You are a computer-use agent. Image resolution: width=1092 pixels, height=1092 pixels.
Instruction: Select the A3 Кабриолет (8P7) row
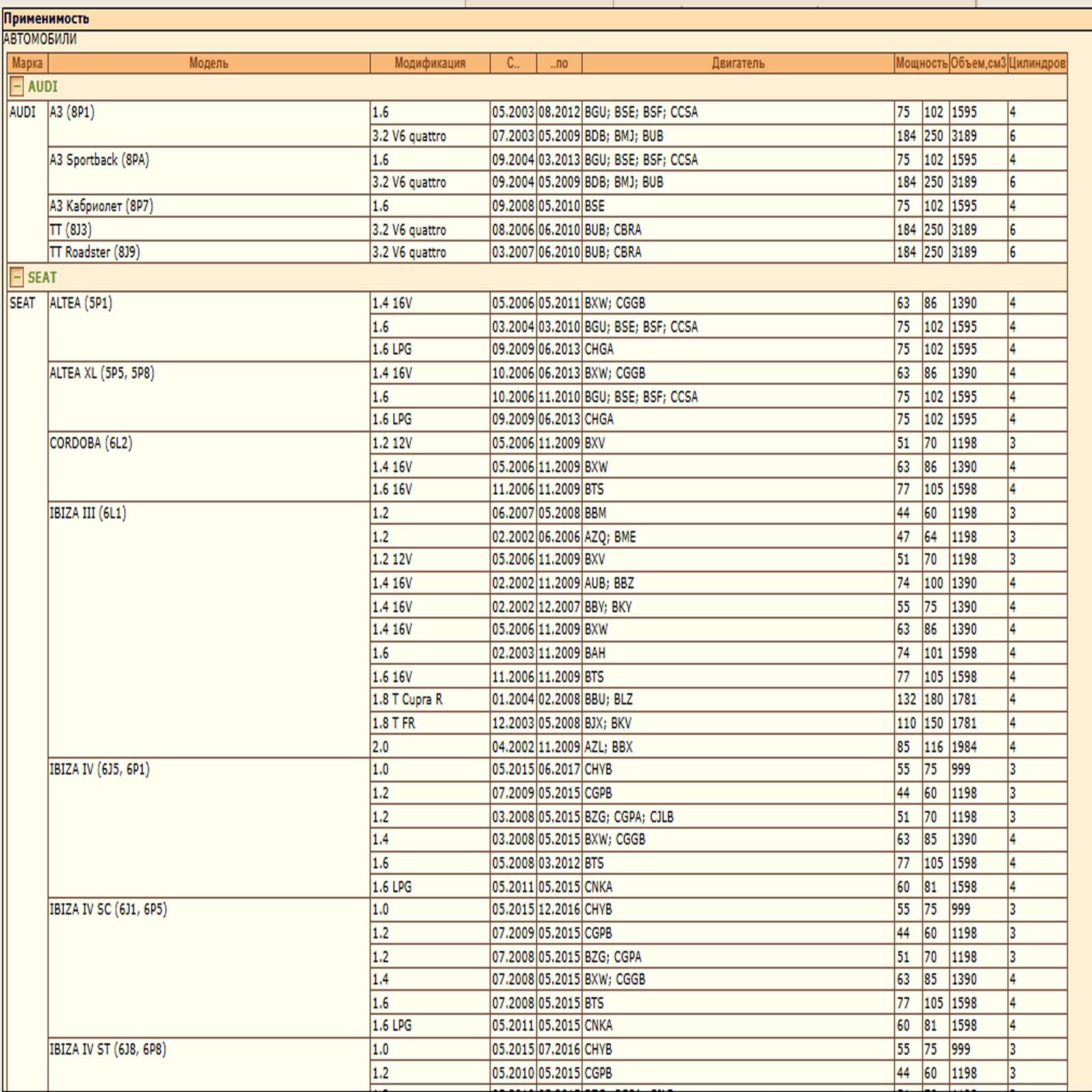click(x=101, y=206)
